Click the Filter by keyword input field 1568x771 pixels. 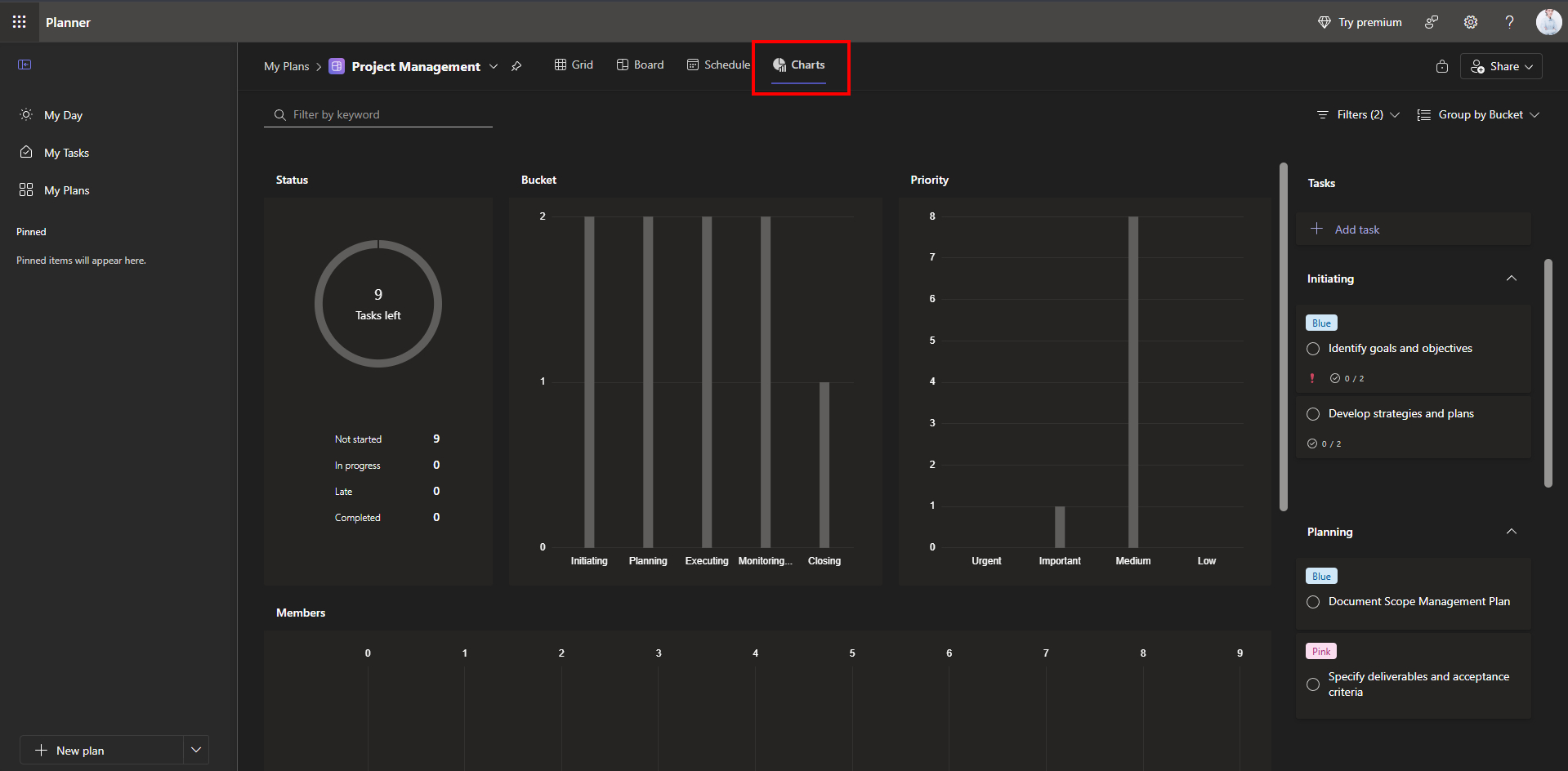[377, 114]
